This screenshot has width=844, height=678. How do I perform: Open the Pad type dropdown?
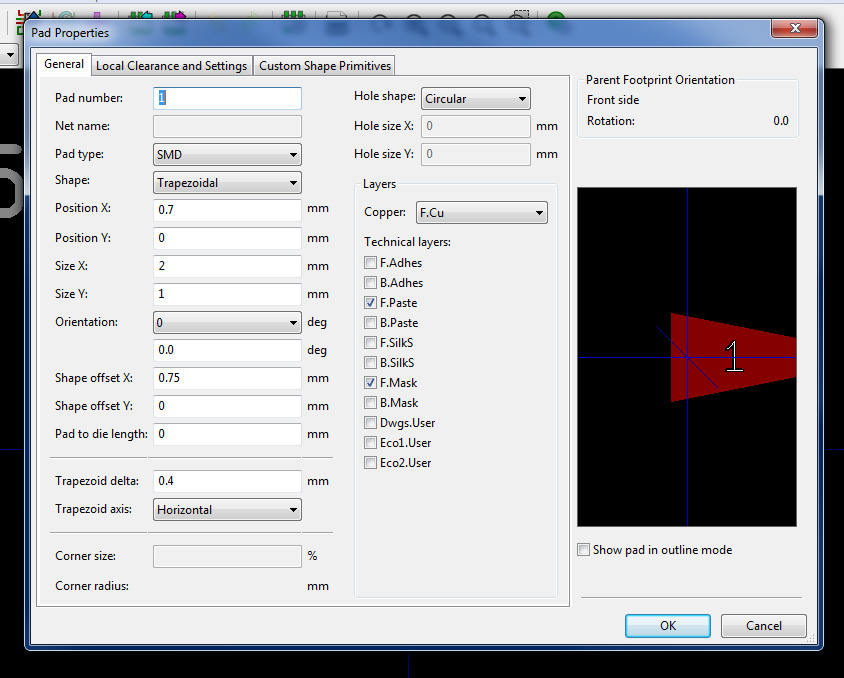coord(227,154)
